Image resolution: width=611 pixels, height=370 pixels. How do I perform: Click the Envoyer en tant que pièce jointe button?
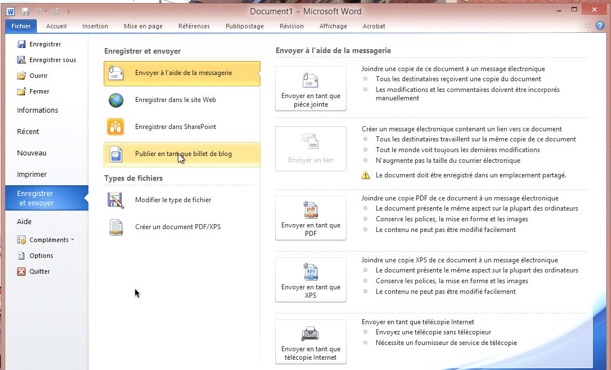point(311,89)
